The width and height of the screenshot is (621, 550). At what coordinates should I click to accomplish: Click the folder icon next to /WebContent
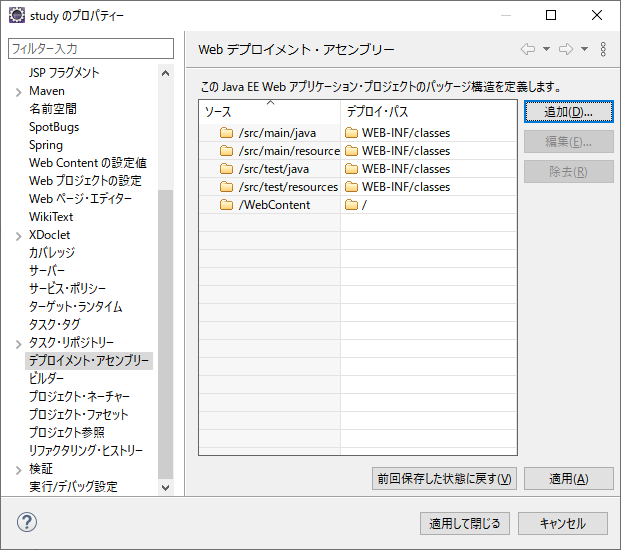(226, 205)
